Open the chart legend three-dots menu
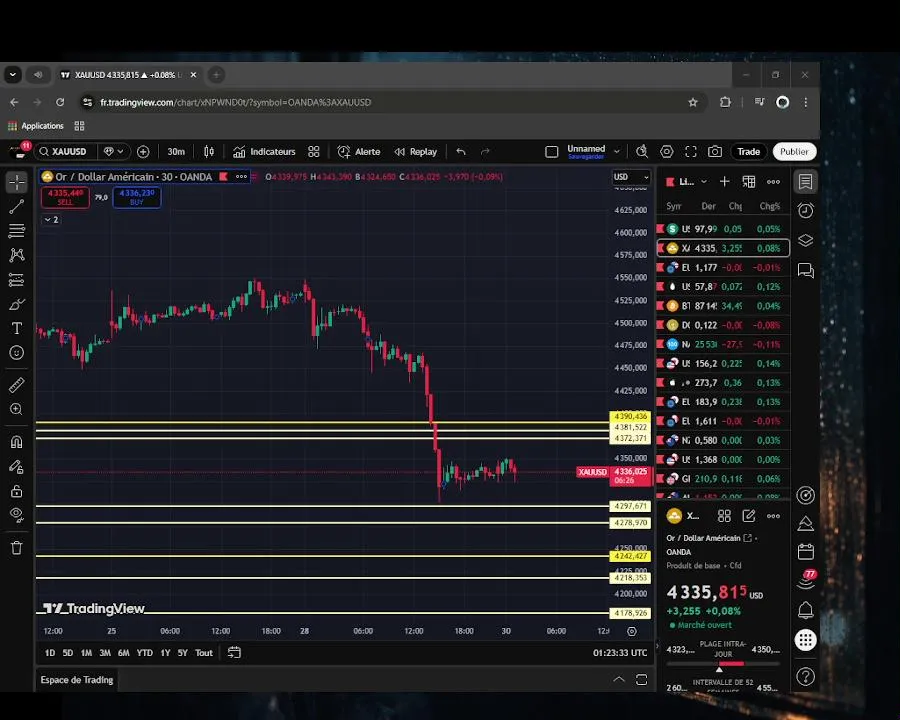Viewport: 900px width, 720px height. click(x=241, y=176)
